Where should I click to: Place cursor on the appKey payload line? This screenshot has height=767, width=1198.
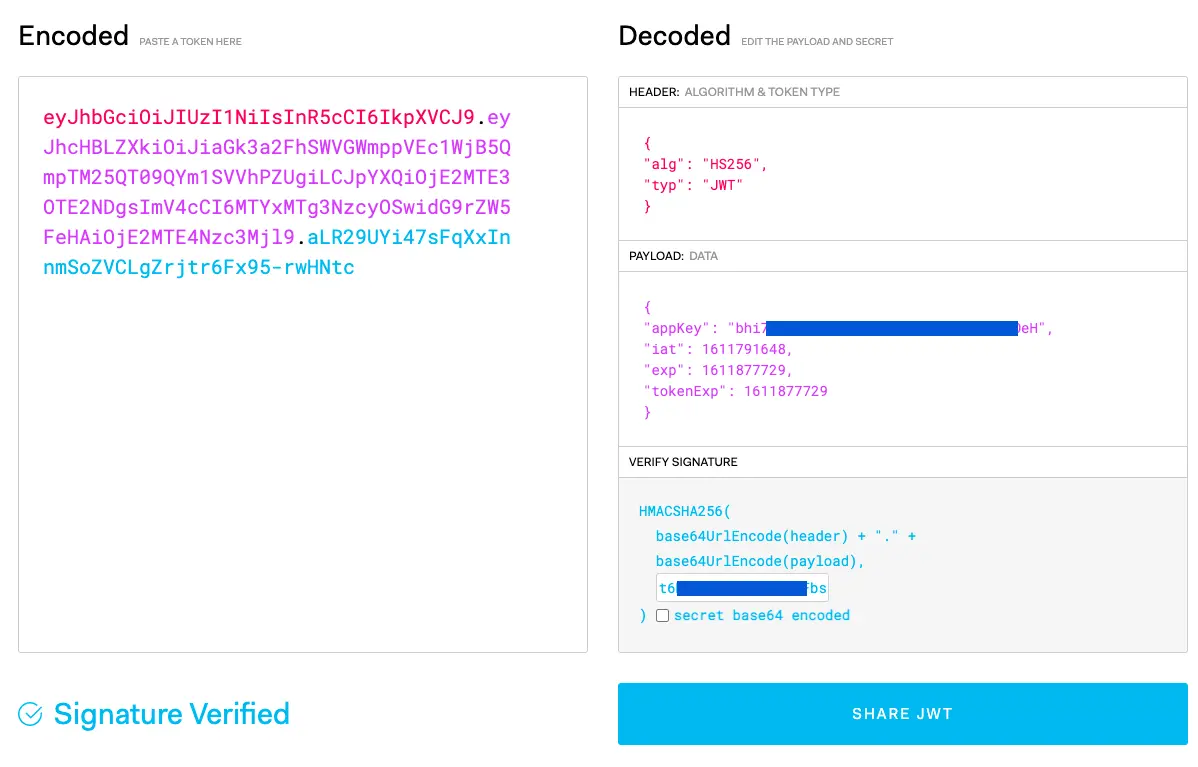coord(848,328)
